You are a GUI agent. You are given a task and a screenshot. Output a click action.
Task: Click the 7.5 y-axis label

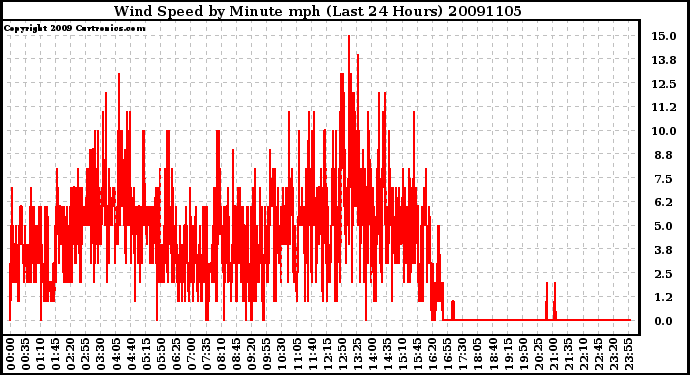pyautogui.click(x=664, y=179)
